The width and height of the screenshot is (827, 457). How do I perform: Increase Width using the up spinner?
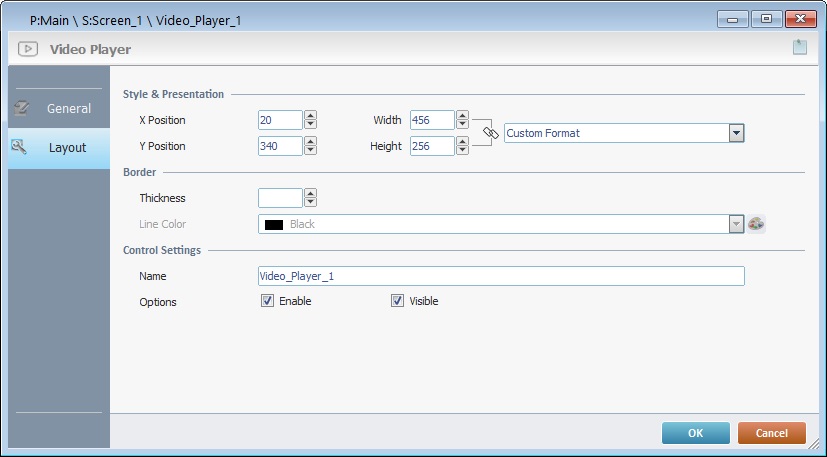tap(462, 116)
